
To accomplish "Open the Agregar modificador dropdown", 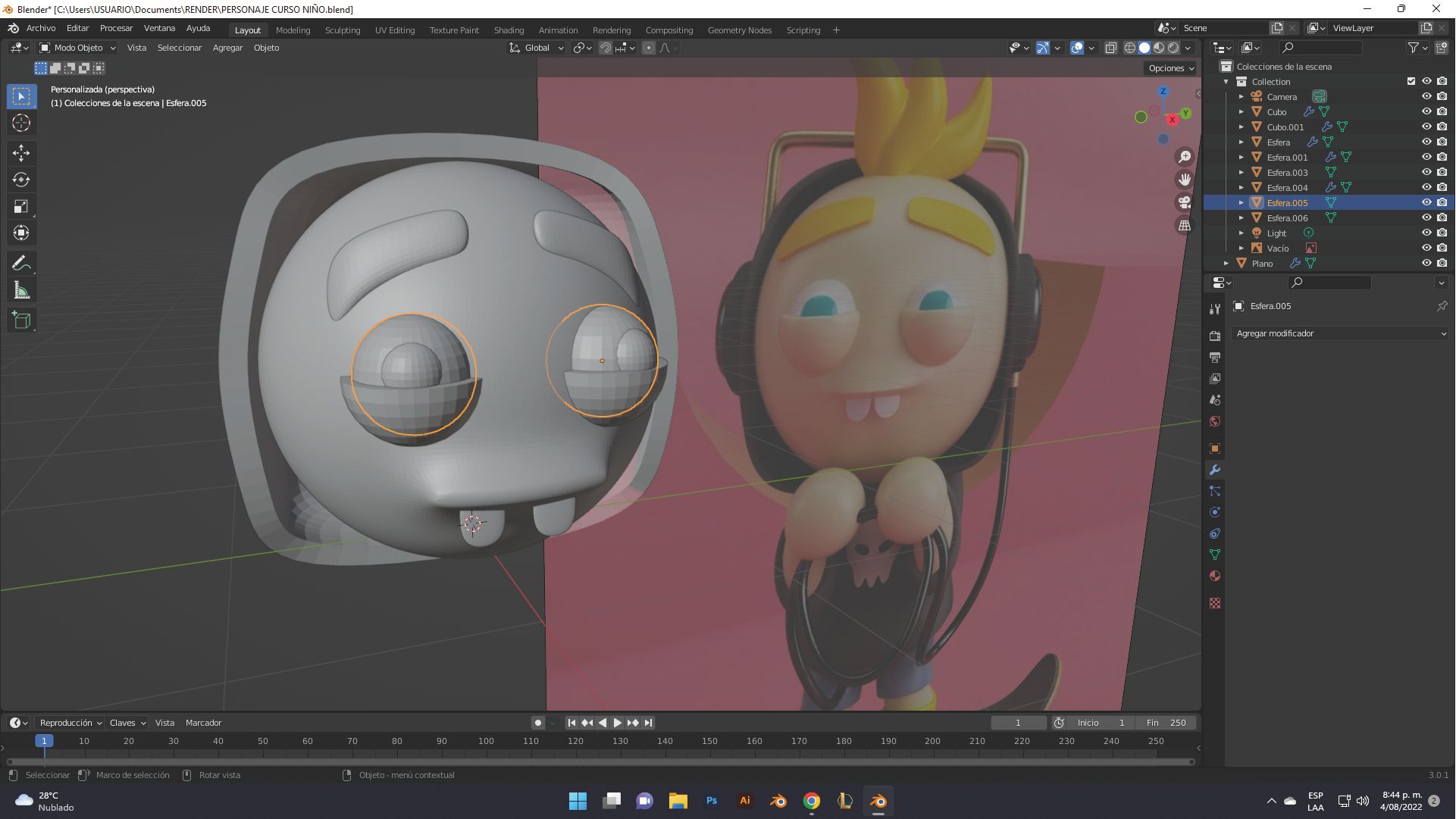I will (1340, 333).
